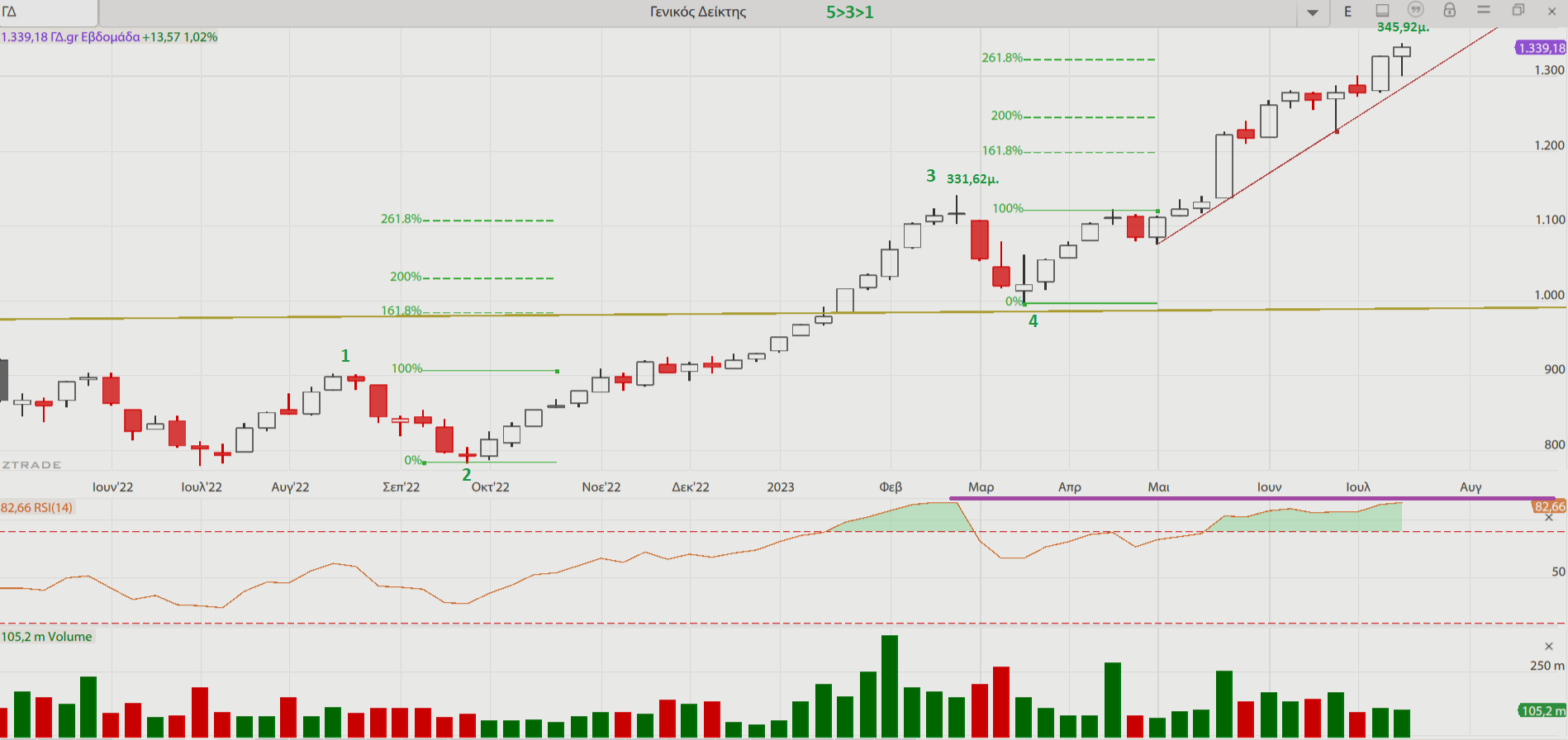Click the purple horizontal line above RSI
The height and width of the screenshot is (740, 1568).
[1239, 499]
